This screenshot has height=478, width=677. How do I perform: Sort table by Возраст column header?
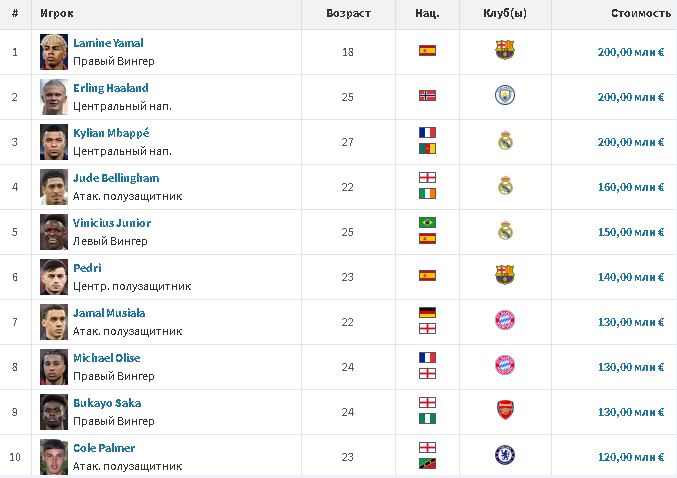click(348, 14)
